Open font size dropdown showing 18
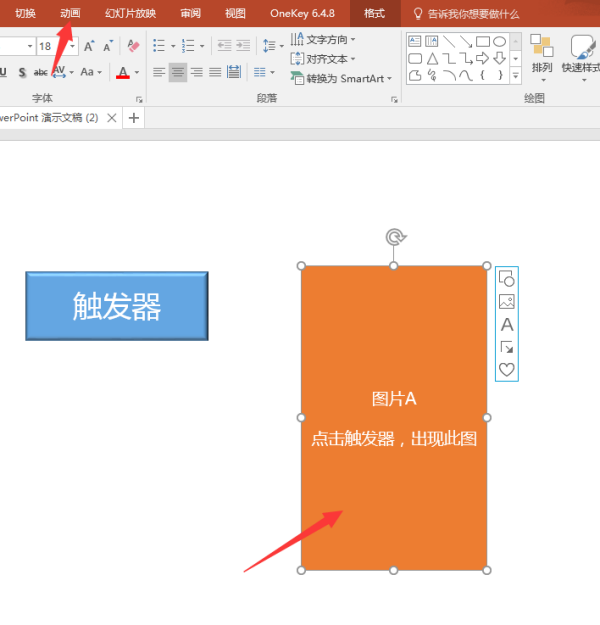This screenshot has width=600, height=625. [72, 46]
